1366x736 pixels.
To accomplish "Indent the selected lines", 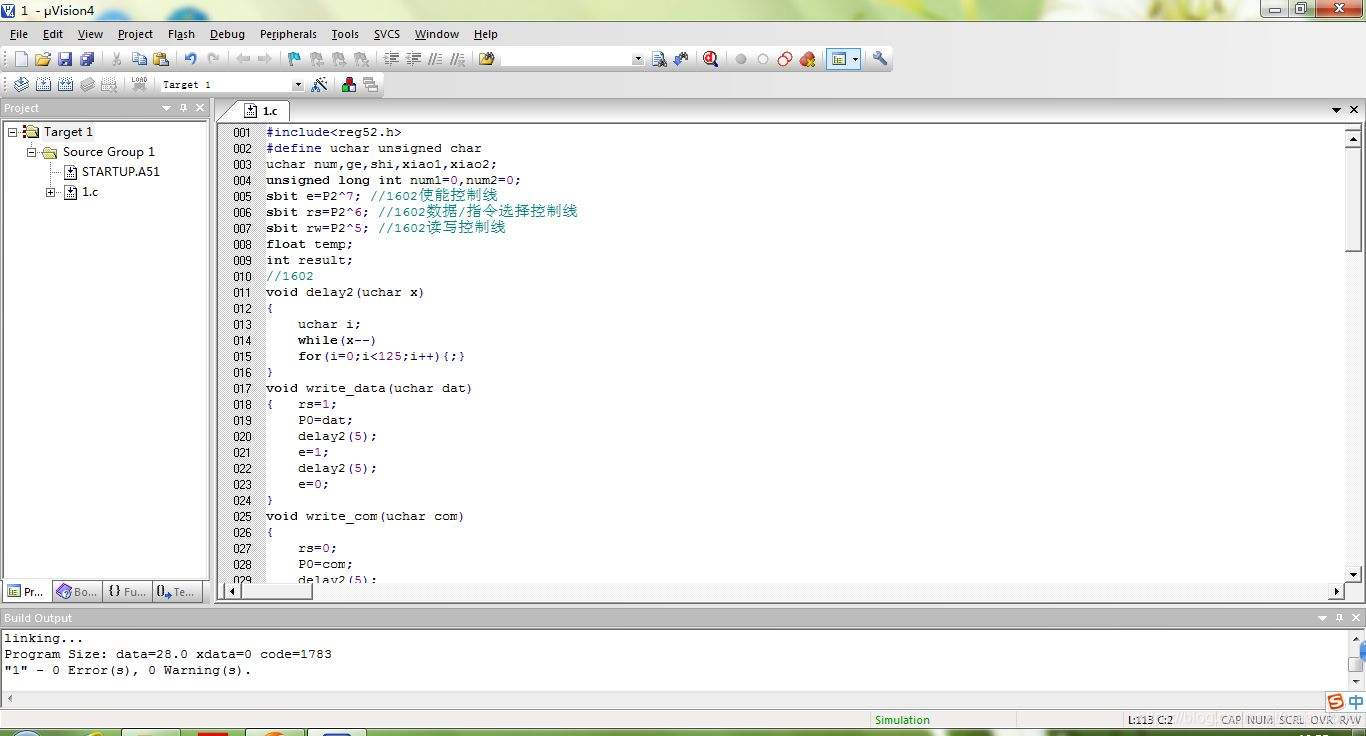I will tap(391, 59).
